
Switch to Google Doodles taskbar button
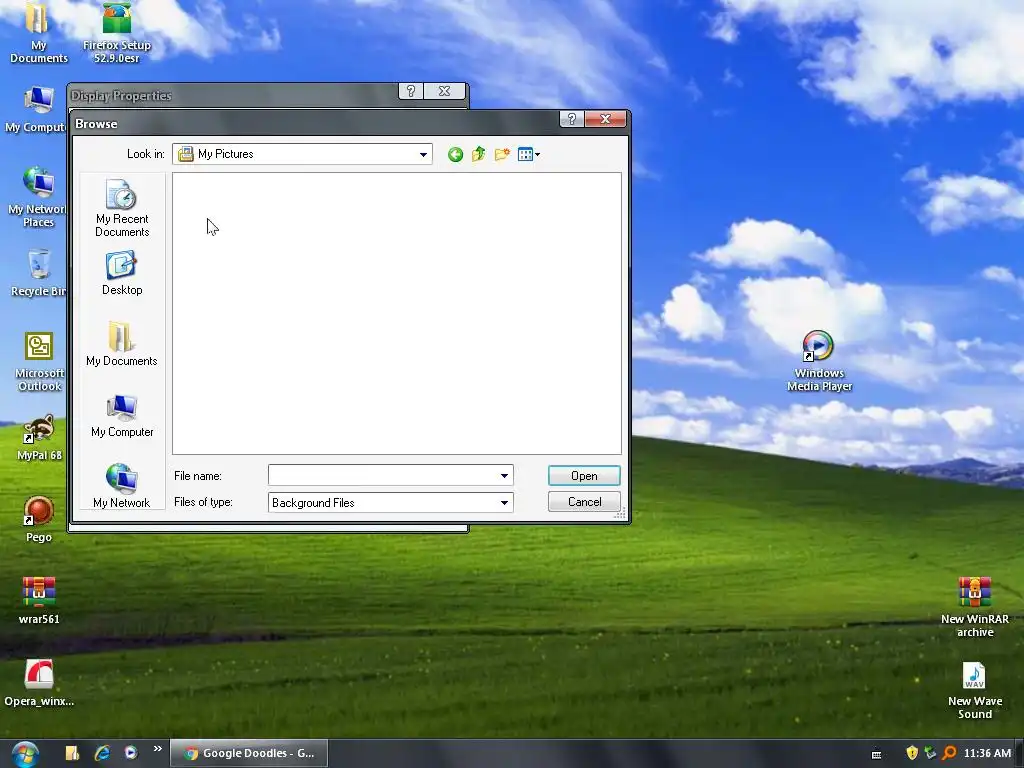point(249,753)
